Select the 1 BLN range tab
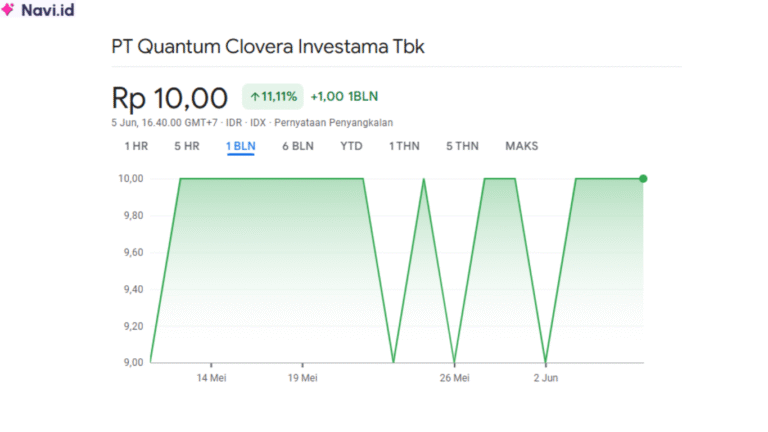The height and width of the screenshot is (432, 768). click(240, 146)
